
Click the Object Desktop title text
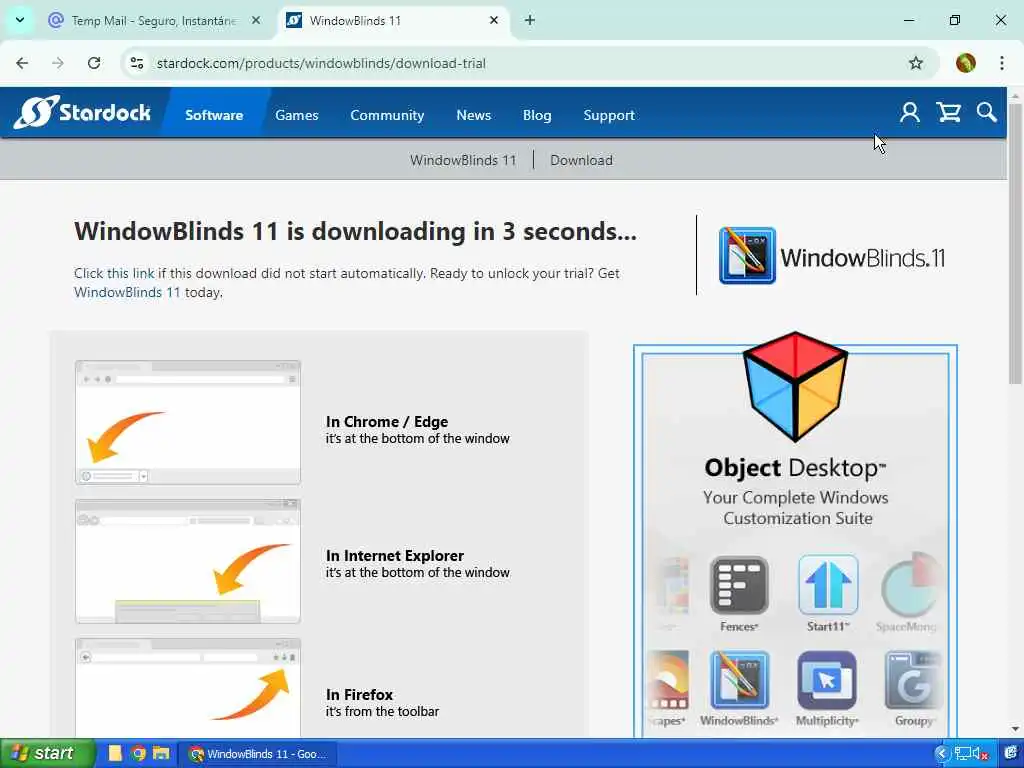[795, 468]
